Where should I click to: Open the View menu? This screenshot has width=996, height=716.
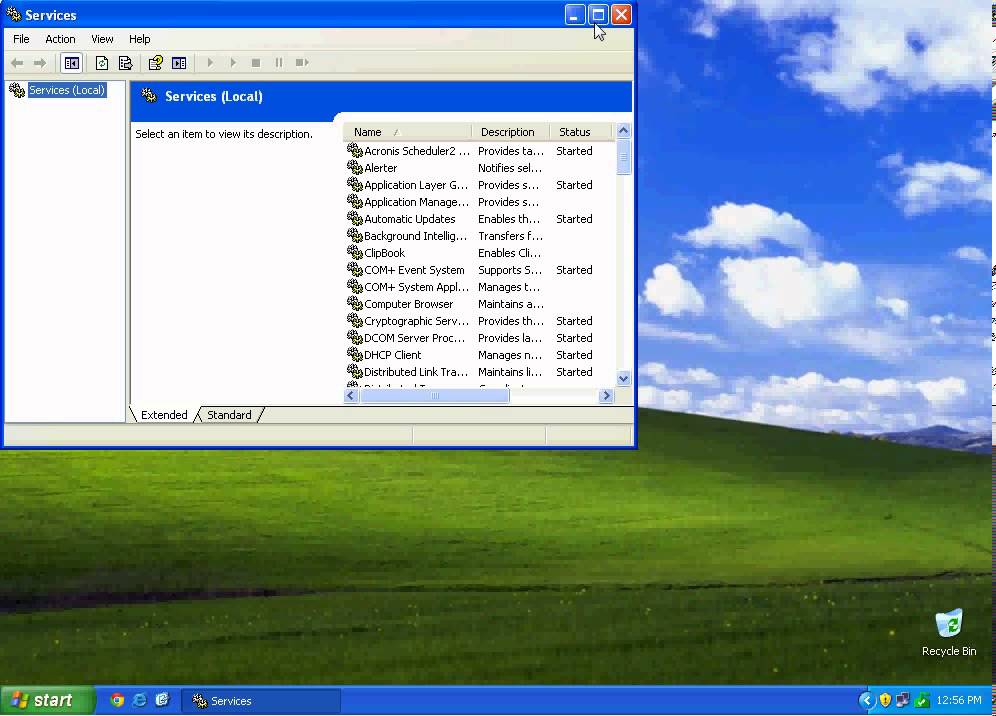pyautogui.click(x=102, y=39)
